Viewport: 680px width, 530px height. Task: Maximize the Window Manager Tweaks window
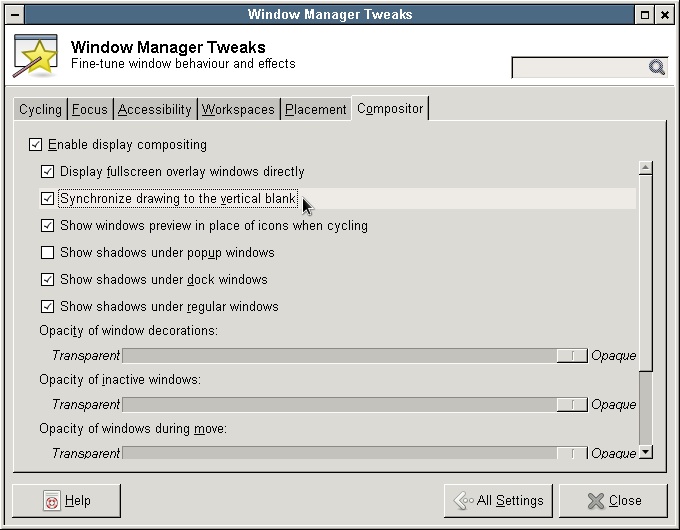(646, 14)
